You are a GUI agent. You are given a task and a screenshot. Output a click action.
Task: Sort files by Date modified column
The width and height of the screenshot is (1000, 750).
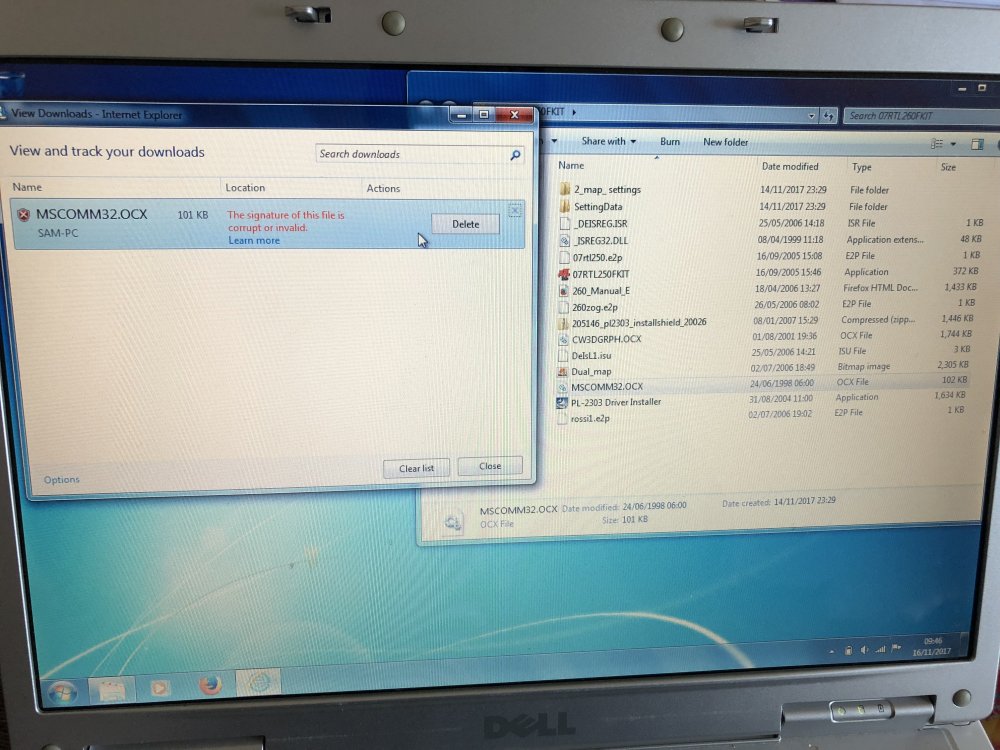click(x=790, y=167)
